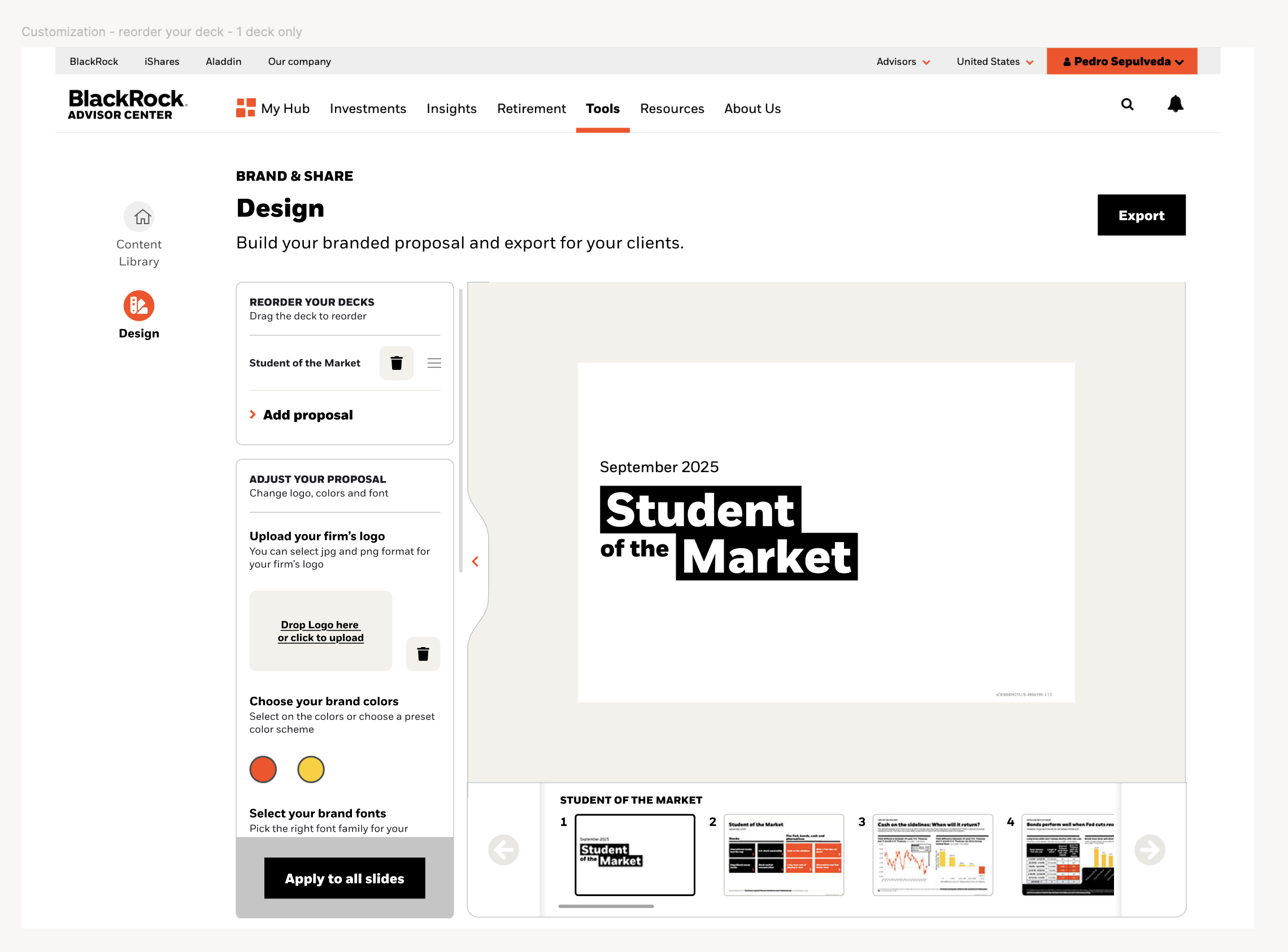This screenshot has height=952, width=1288.
Task: Select the Design sidebar icon
Action: click(x=139, y=305)
